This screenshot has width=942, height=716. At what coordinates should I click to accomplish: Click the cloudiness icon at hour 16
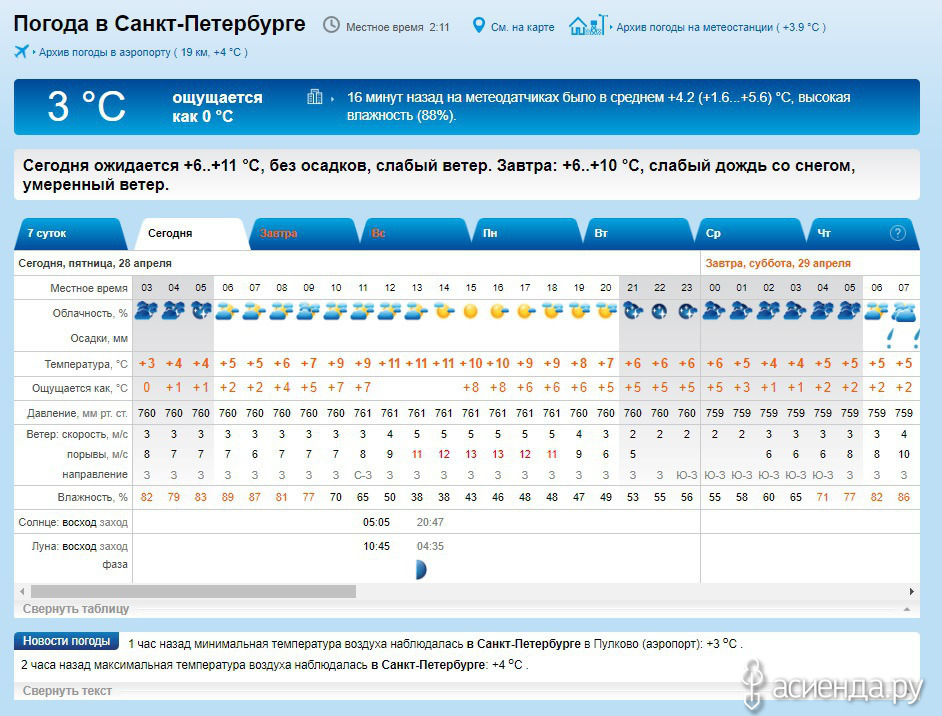point(498,311)
